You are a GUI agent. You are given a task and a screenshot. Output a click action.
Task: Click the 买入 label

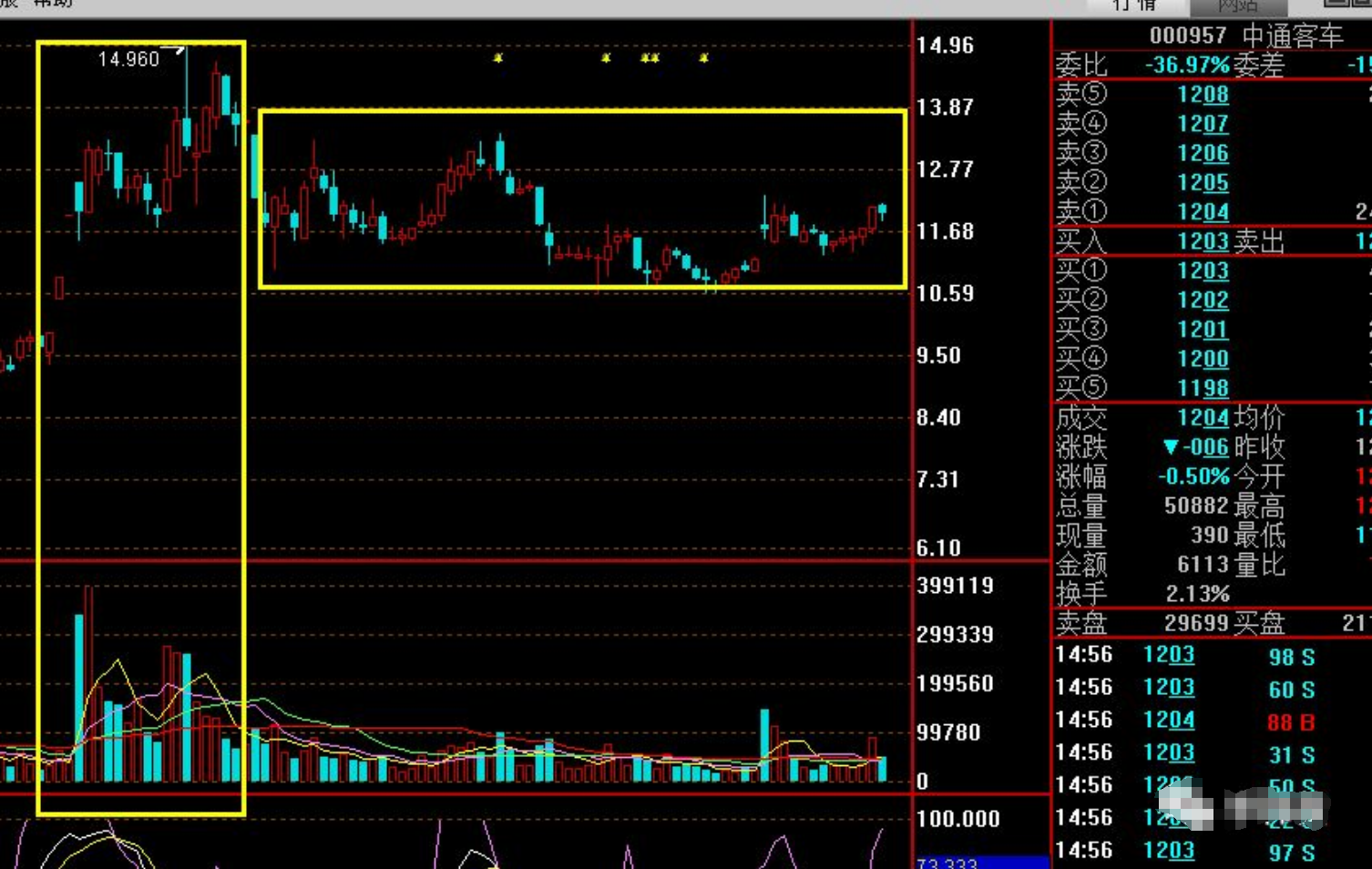tap(1080, 242)
